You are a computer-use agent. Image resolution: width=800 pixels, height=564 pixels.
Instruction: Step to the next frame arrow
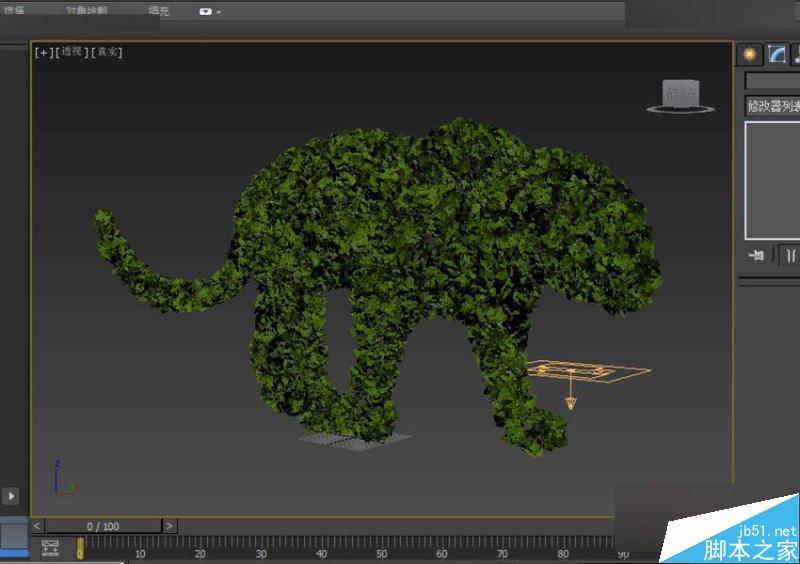(170, 525)
